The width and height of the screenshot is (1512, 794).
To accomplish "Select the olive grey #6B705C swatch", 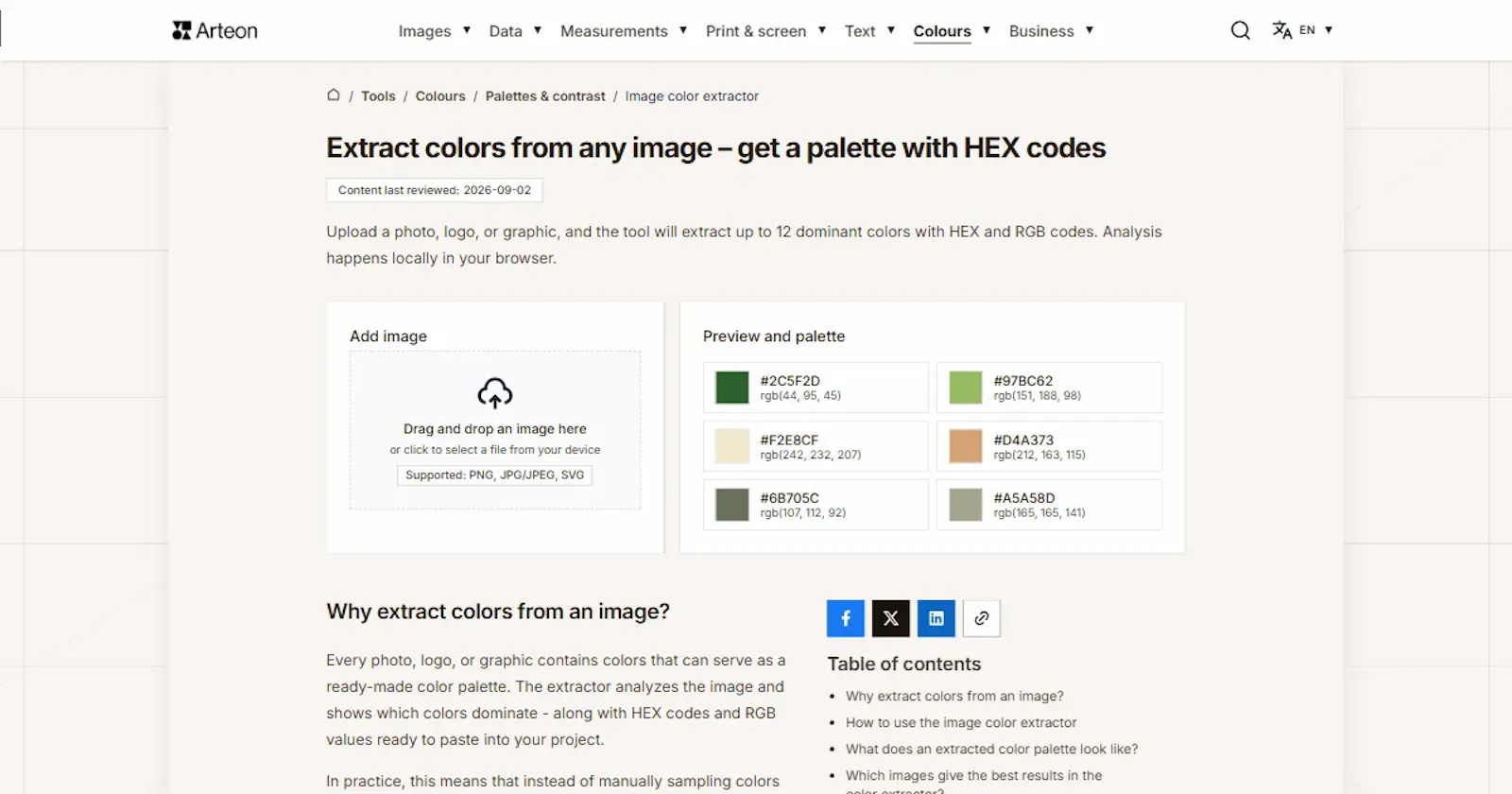I will coord(732,505).
